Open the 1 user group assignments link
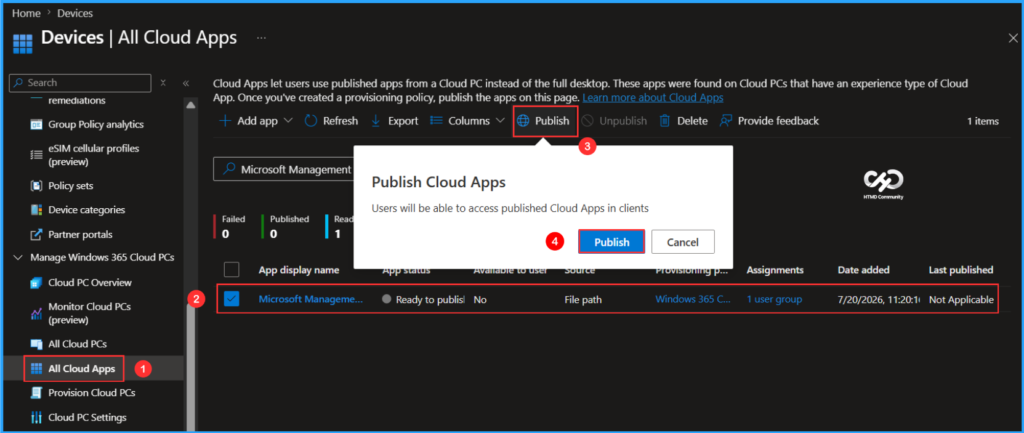1024x433 pixels. pos(775,299)
